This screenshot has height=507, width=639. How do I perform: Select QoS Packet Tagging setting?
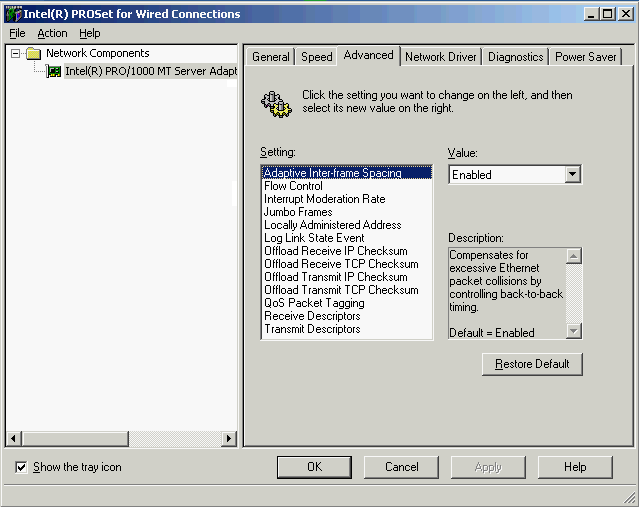pos(347,303)
